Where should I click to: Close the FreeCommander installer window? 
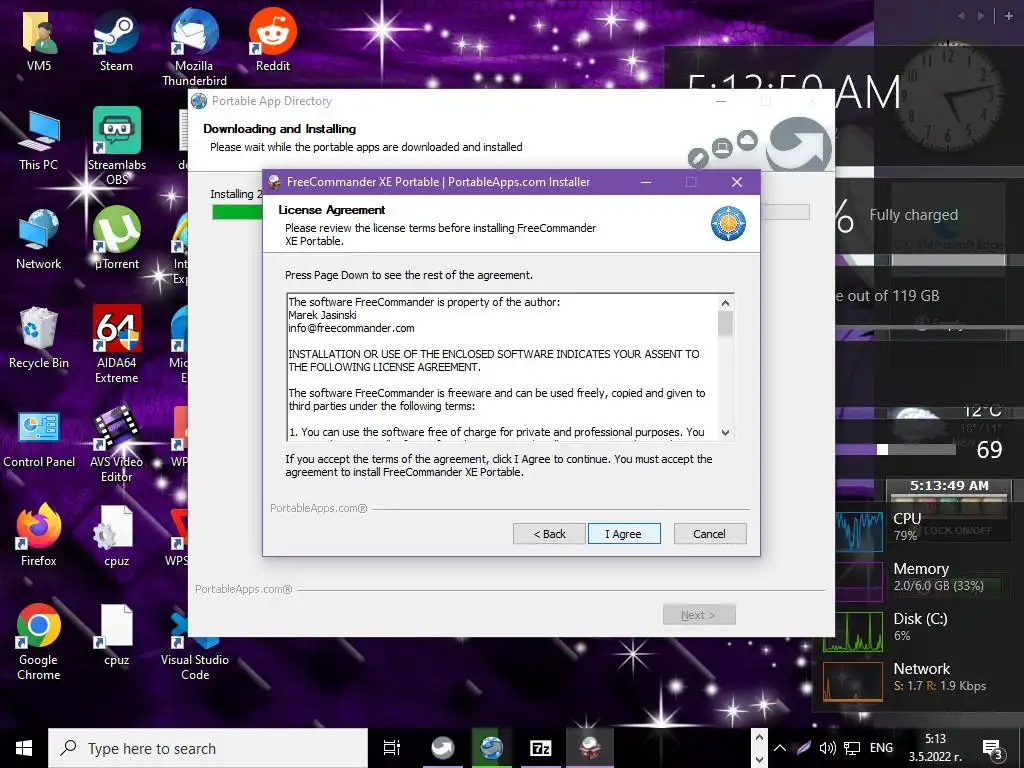click(737, 182)
